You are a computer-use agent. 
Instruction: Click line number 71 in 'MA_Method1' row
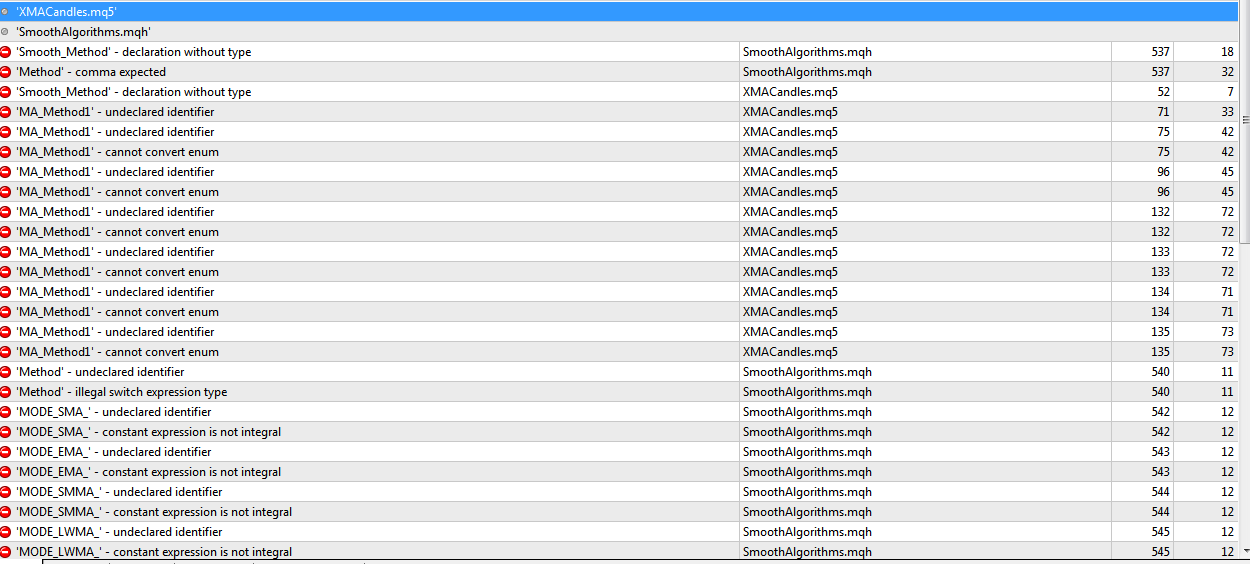coord(1163,111)
